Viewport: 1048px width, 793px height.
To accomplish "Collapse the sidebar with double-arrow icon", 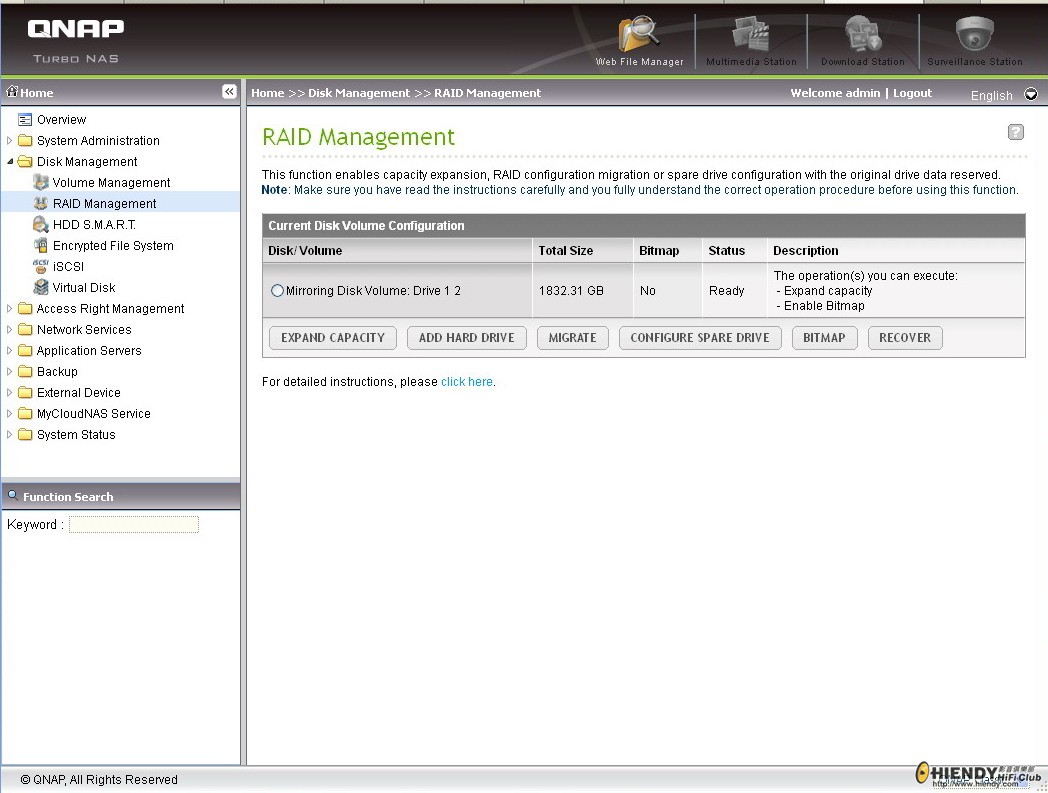I will click(x=229, y=92).
